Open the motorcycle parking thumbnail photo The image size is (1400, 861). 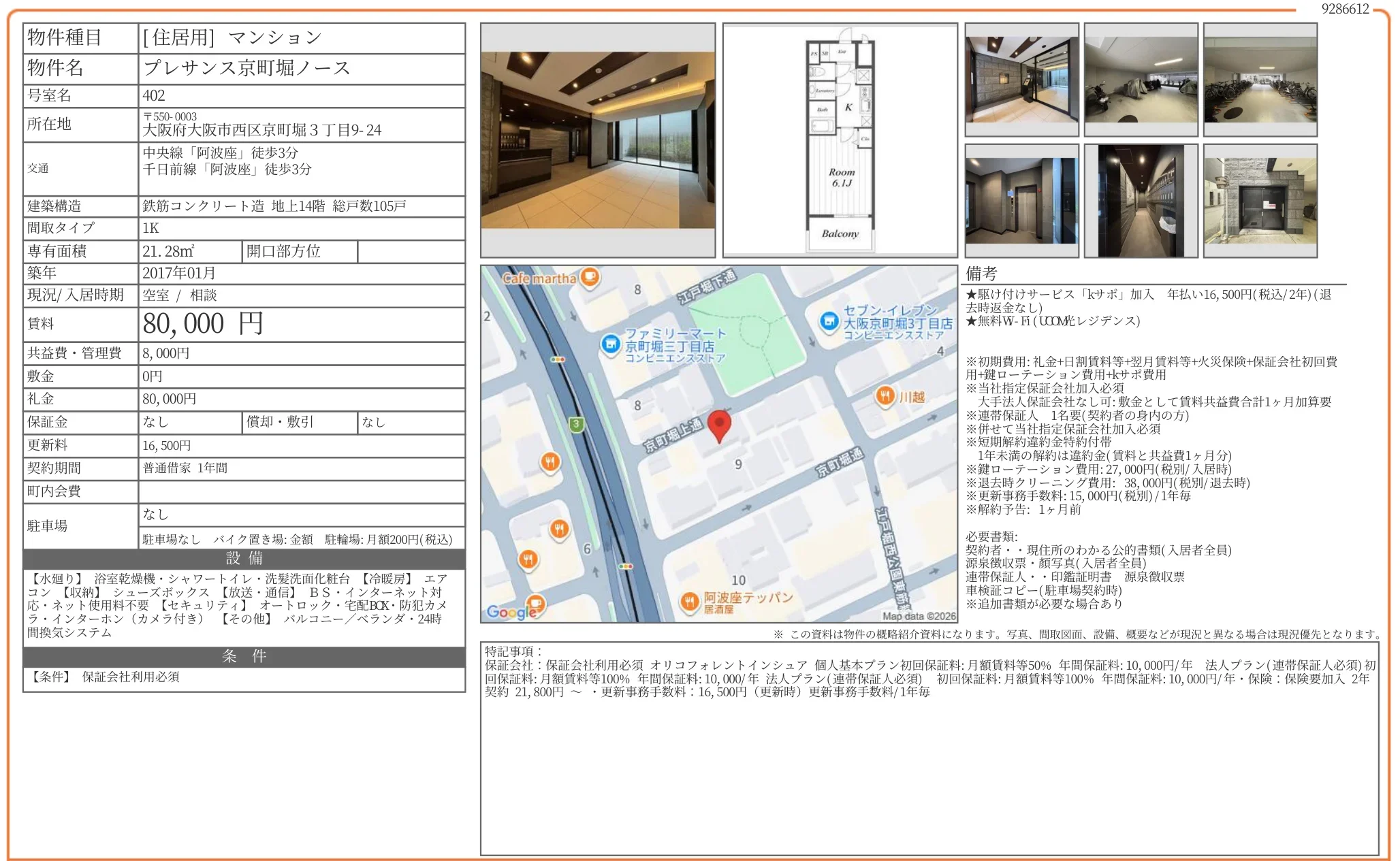(x=1141, y=80)
